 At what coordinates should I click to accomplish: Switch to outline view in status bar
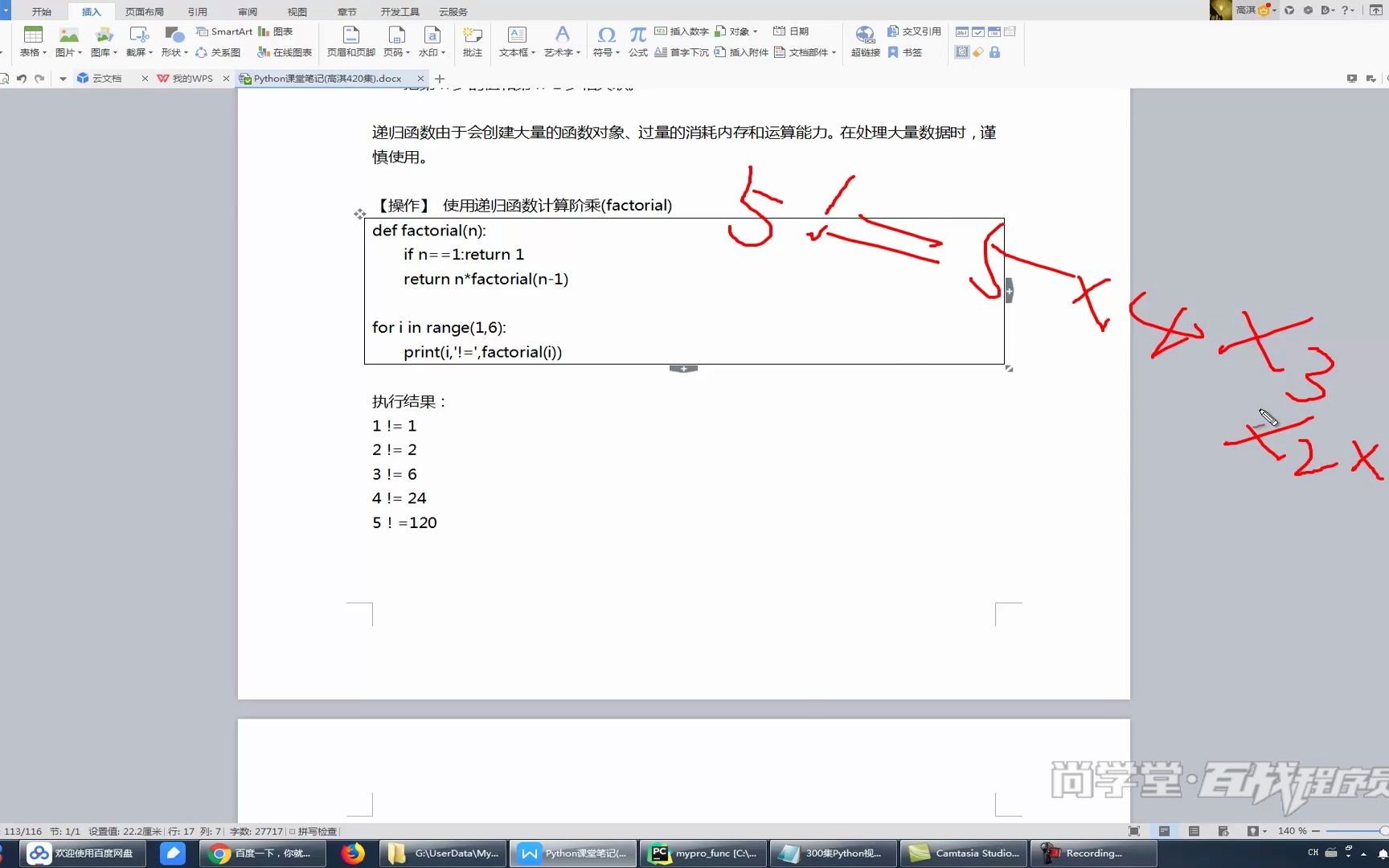click(1194, 831)
